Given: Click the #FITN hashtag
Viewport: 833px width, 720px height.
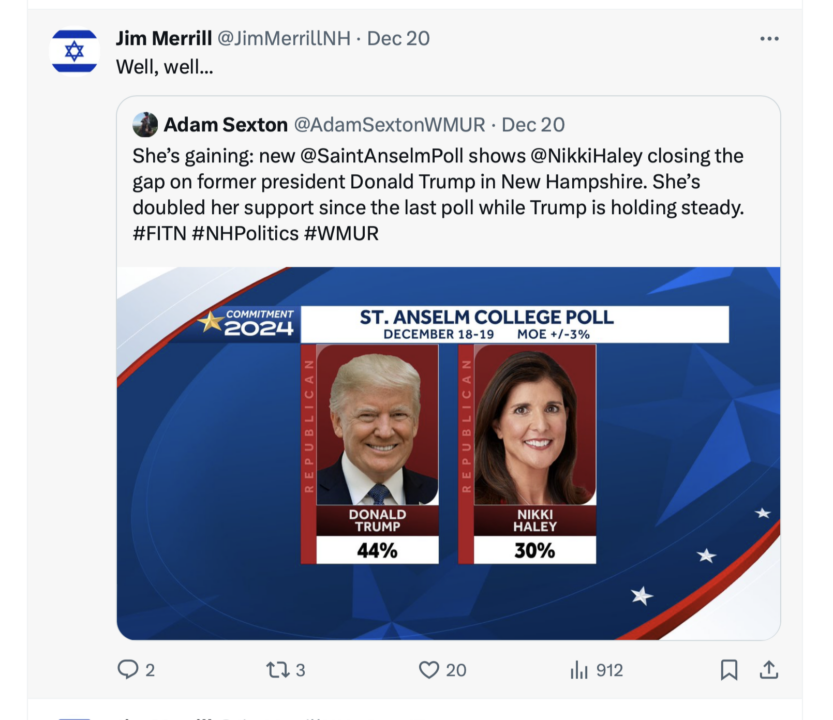Looking at the screenshot, I should coord(159,233).
